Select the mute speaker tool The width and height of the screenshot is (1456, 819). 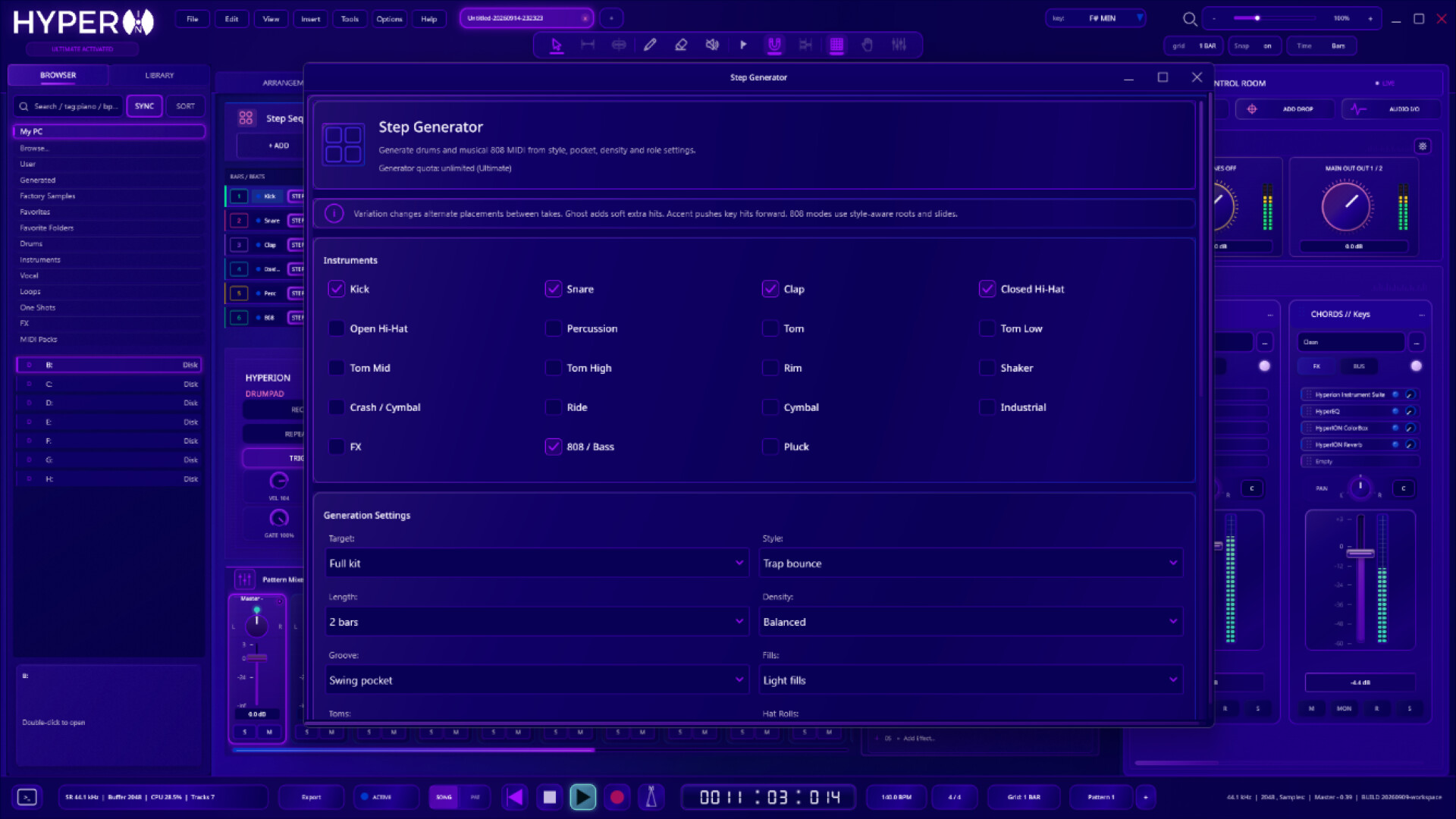(x=712, y=45)
